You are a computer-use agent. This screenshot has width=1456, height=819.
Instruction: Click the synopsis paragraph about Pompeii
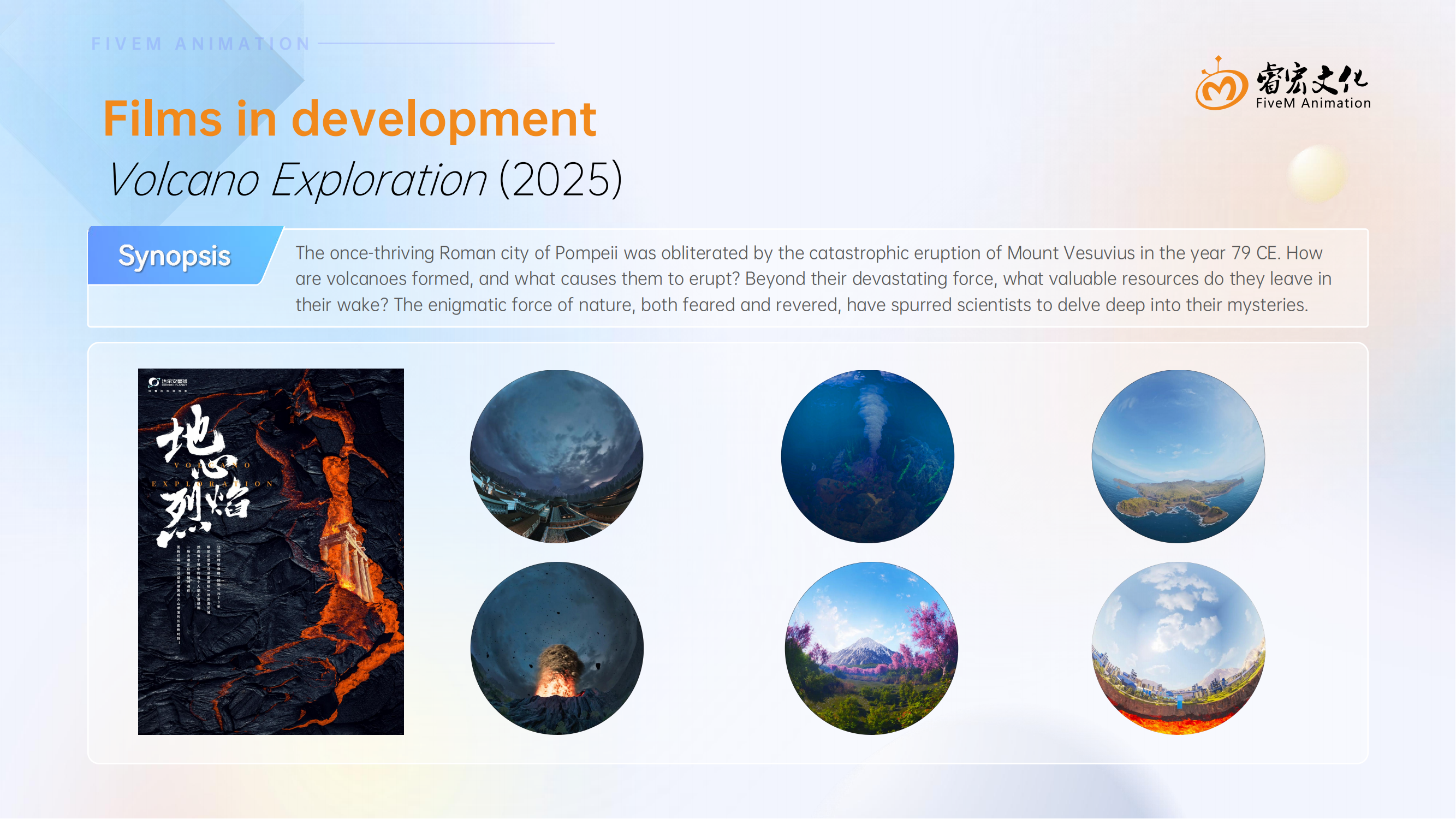tap(814, 278)
